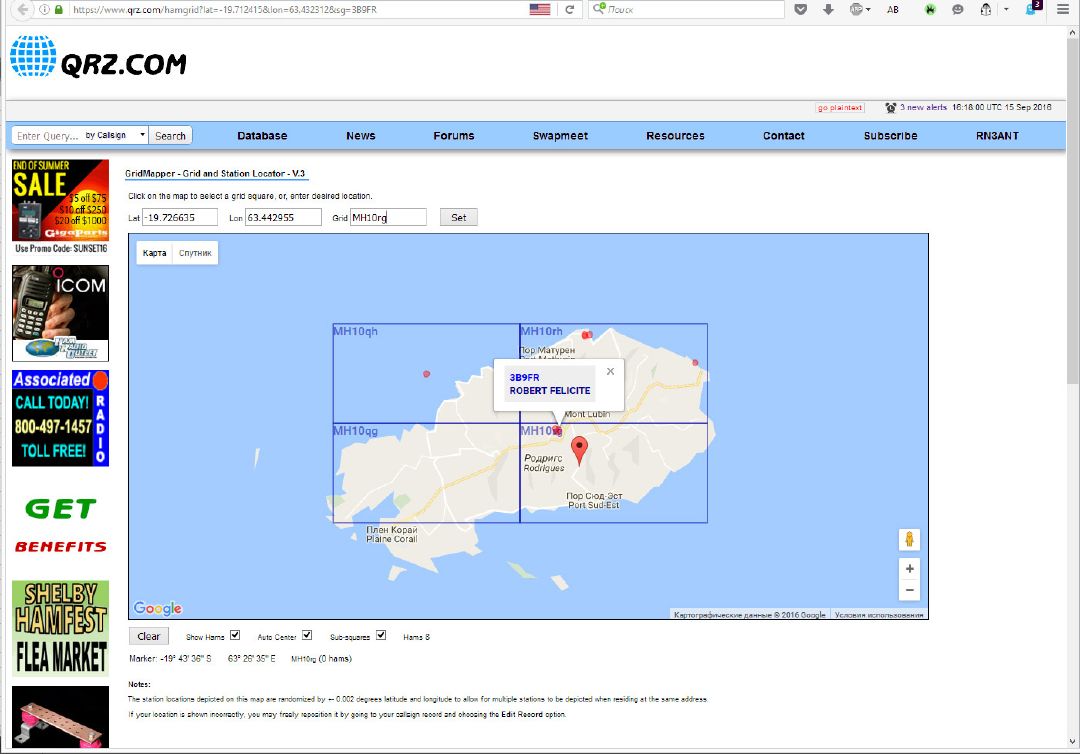
Task: Click the large red map marker pin
Action: (x=580, y=451)
